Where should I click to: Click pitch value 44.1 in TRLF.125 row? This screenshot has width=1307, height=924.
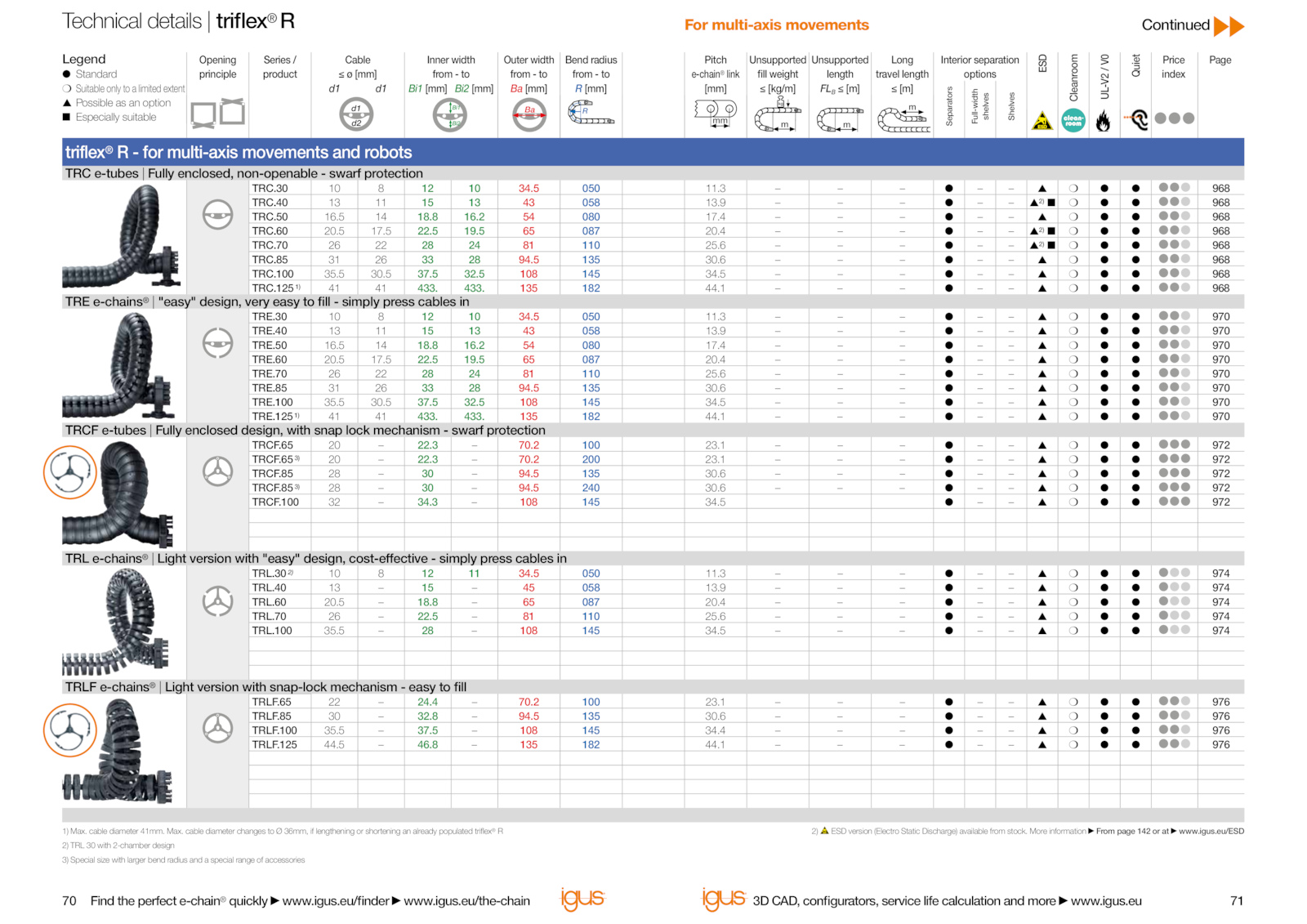click(x=716, y=745)
